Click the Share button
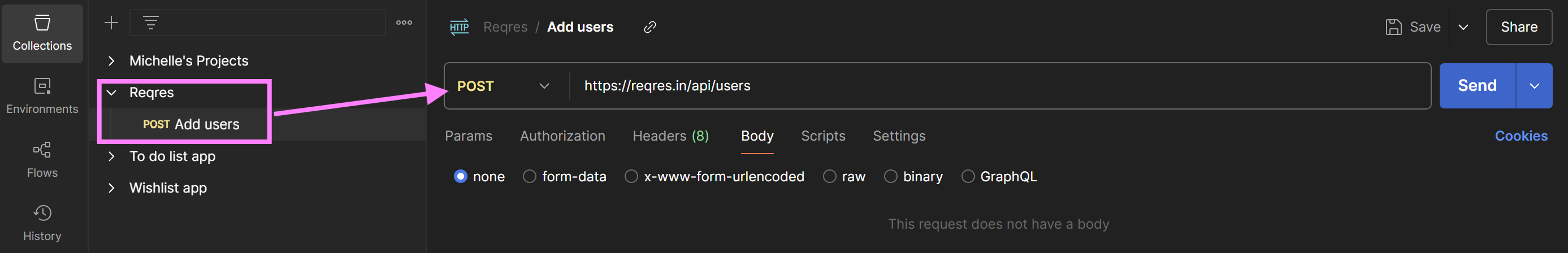The height and width of the screenshot is (253, 1568). pos(1519,27)
